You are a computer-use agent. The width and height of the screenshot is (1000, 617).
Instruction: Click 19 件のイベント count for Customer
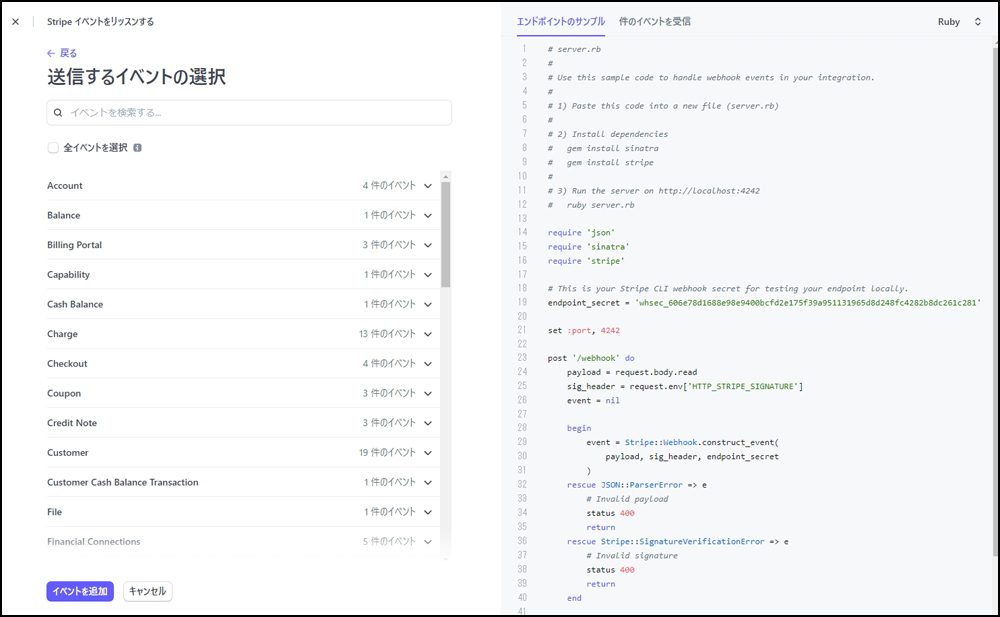(387, 452)
